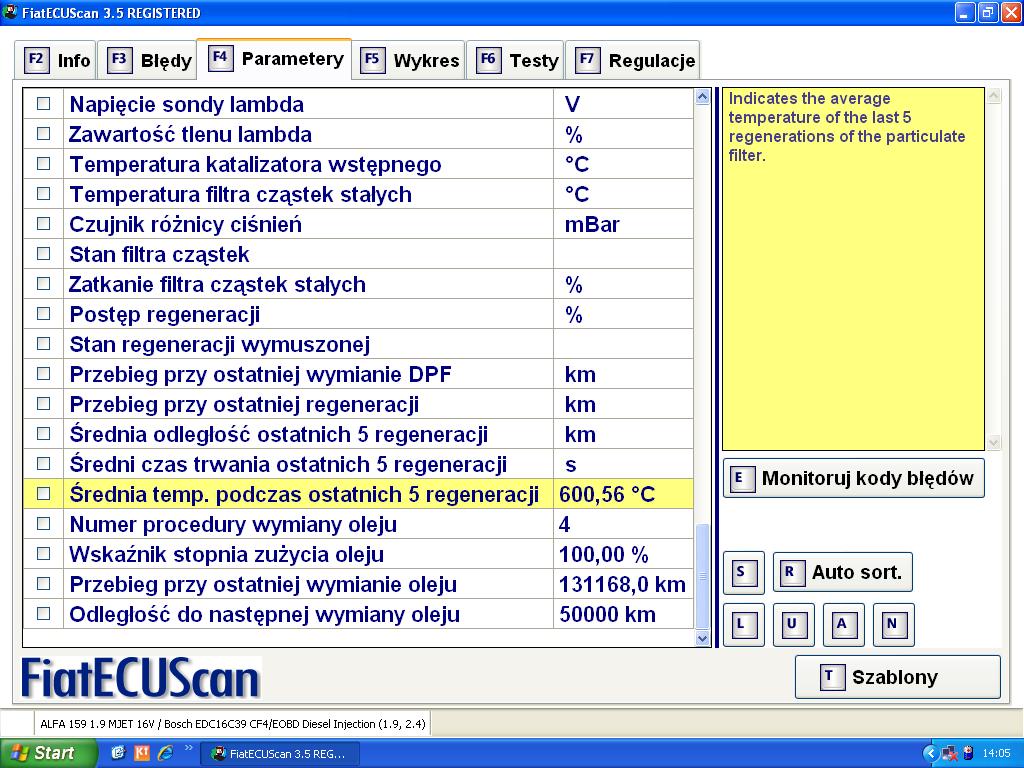Click the S button
Screen dimensions: 1024x768
point(743,573)
